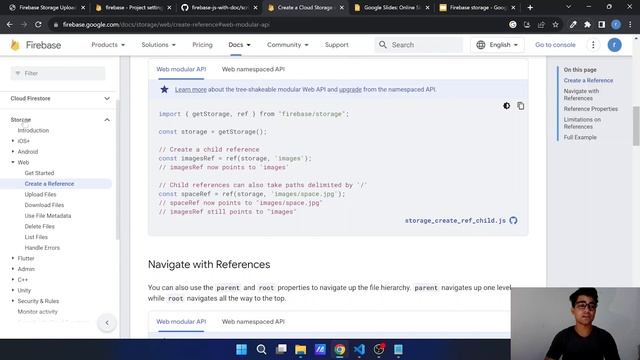This screenshot has height=360, width=640.
Task: Bookmark this page star icon
Action: (x=556, y=24)
